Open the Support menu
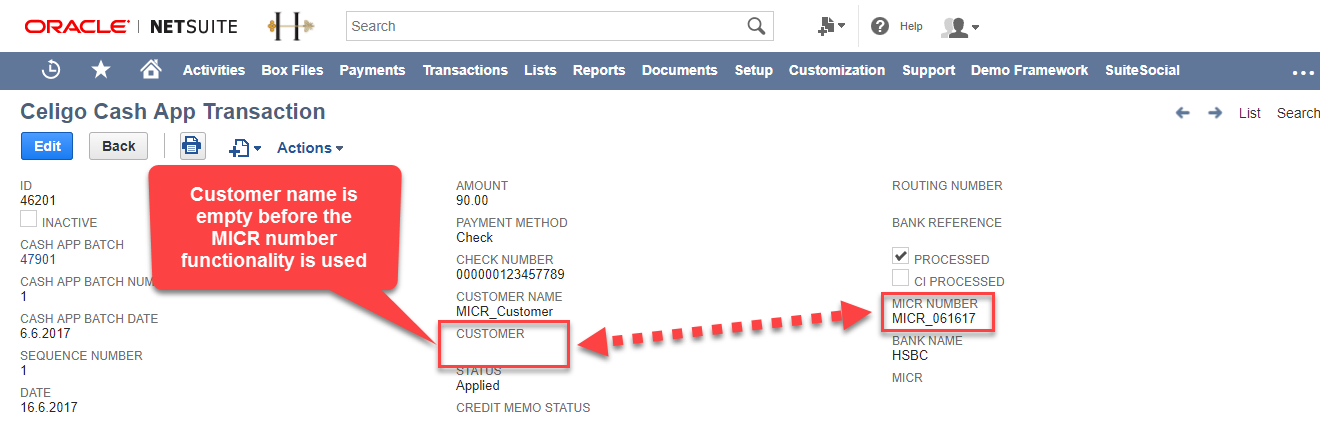This screenshot has height=434, width=1320. point(928,70)
